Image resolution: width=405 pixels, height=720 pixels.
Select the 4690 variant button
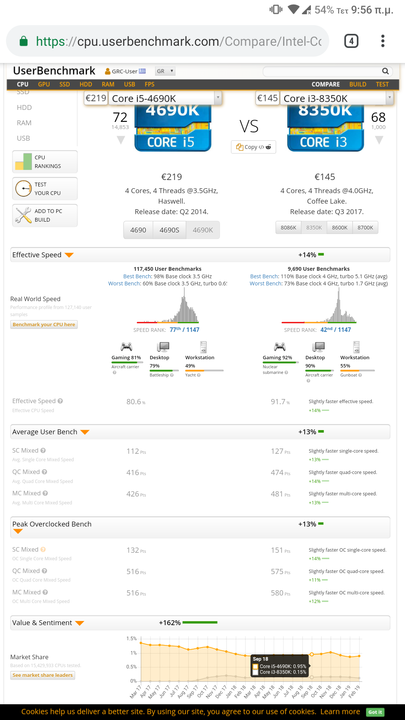click(138, 230)
